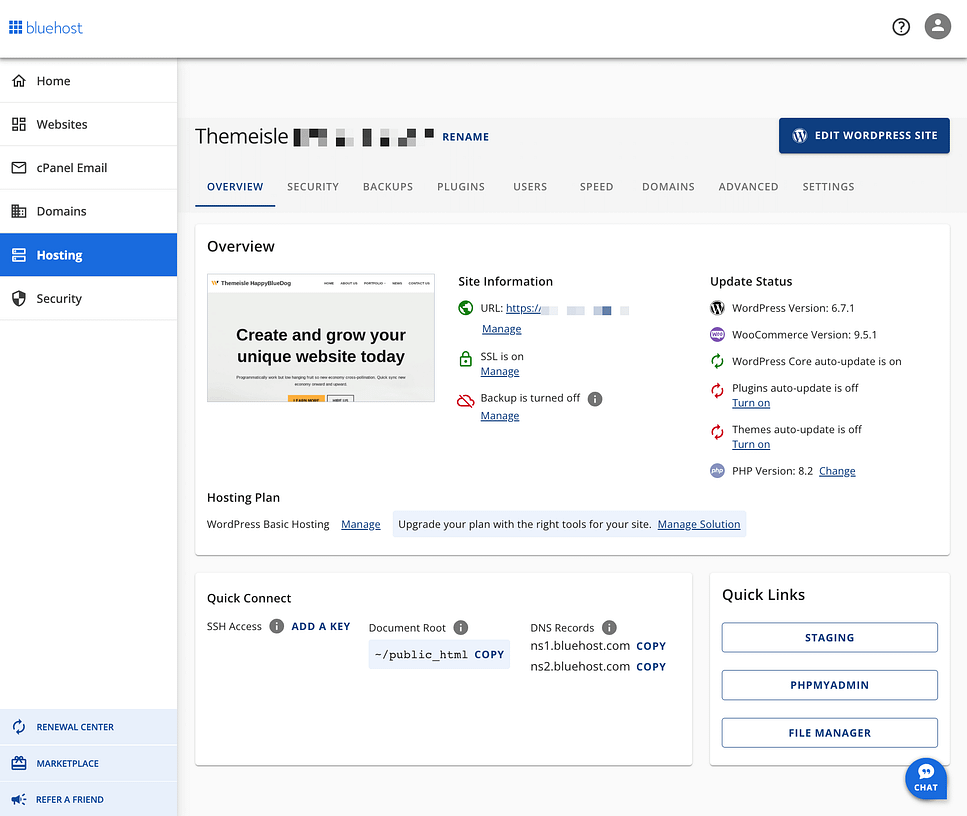Click the help question mark icon
Image resolution: width=967 pixels, height=816 pixels.
coord(901,27)
